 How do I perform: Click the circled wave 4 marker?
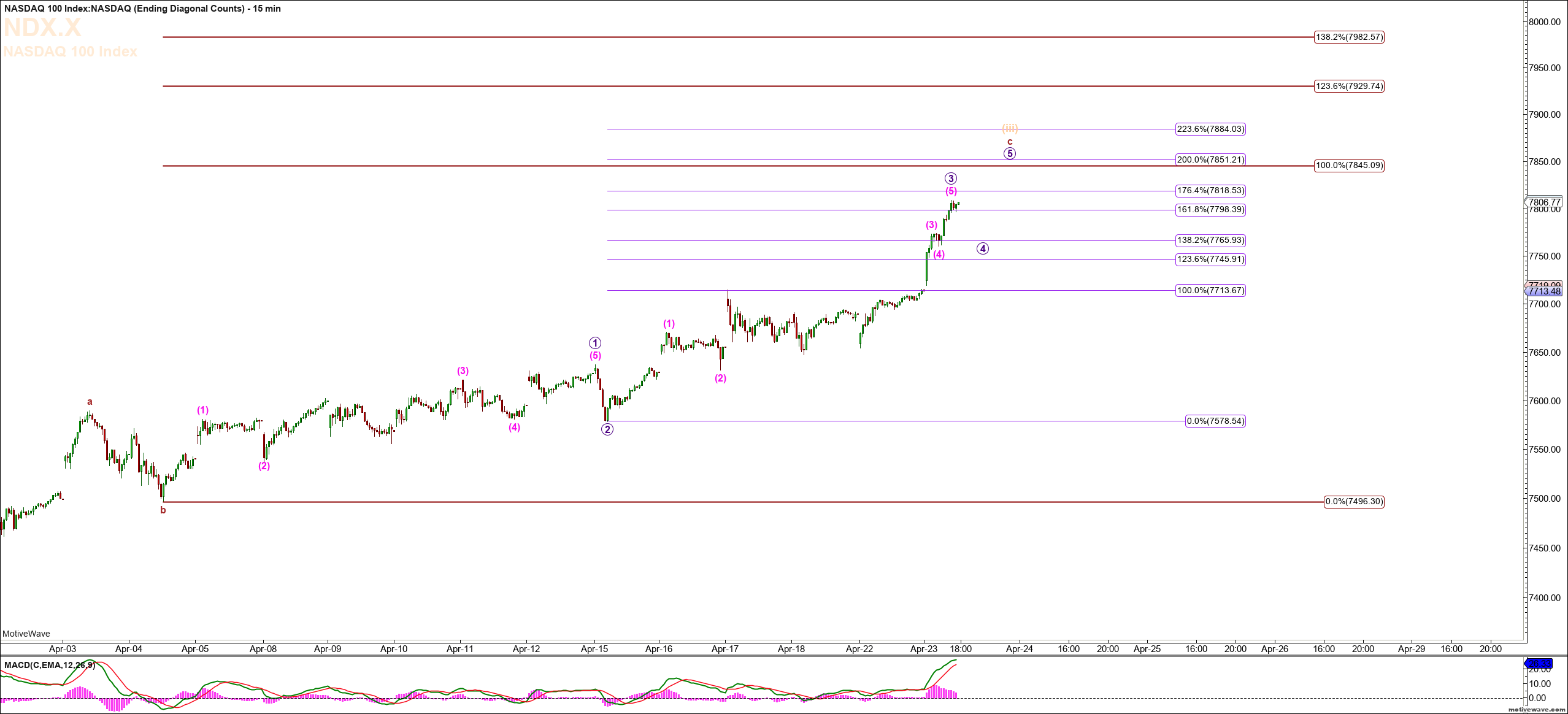pos(983,248)
